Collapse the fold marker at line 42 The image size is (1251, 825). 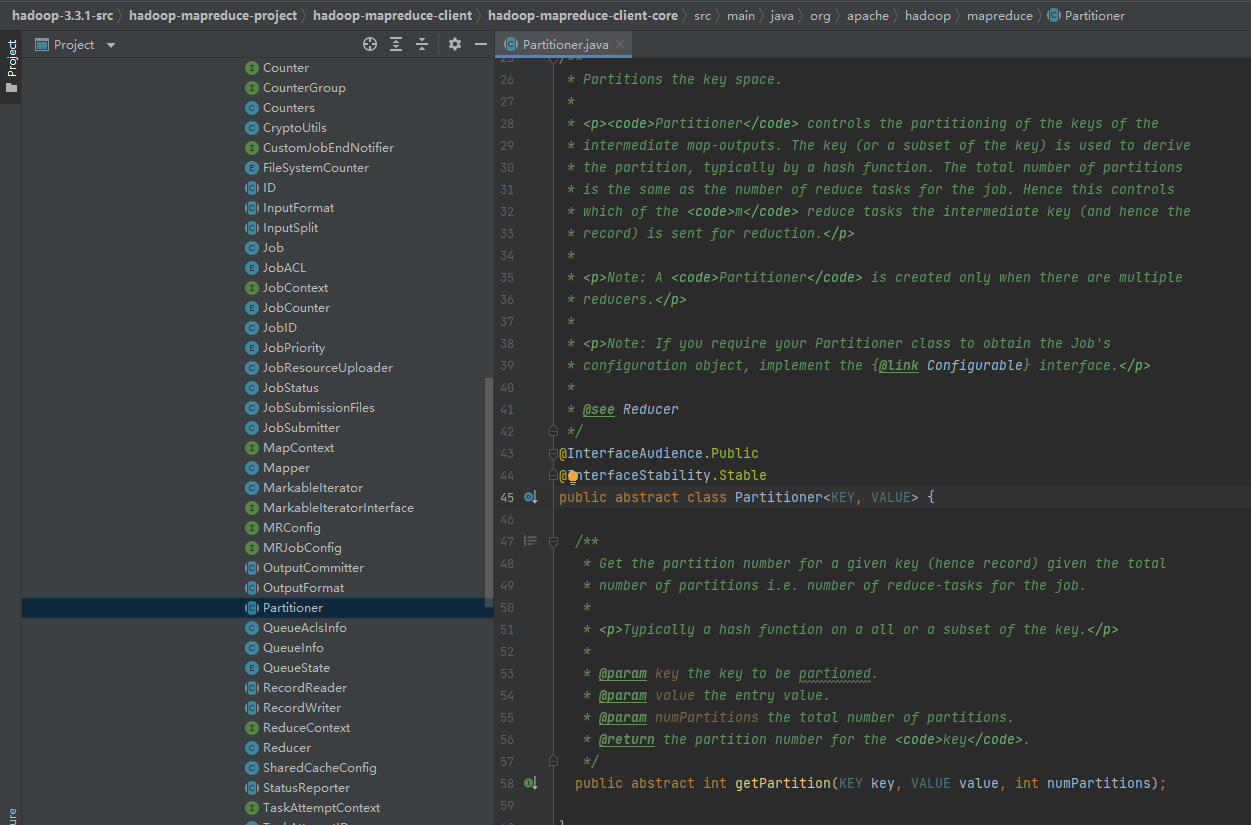[553, 431]
